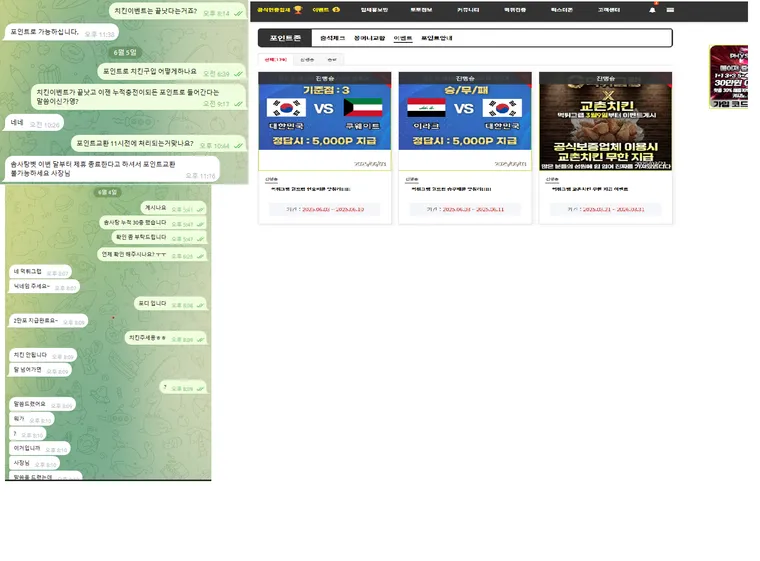Open the 커뮤니티 menu in the top navigation
Screen dimensions: 760x561
click(x=468, y=10)
